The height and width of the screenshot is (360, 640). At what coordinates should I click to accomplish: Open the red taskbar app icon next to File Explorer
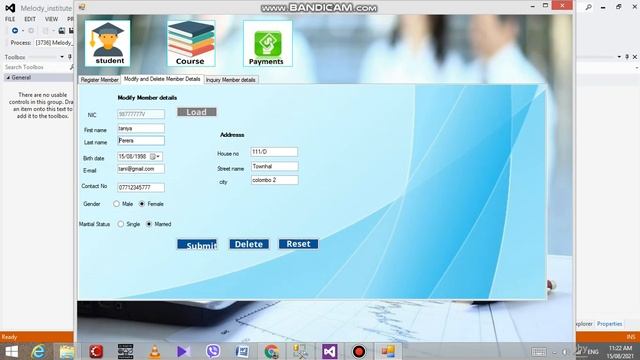click(96, 351)
